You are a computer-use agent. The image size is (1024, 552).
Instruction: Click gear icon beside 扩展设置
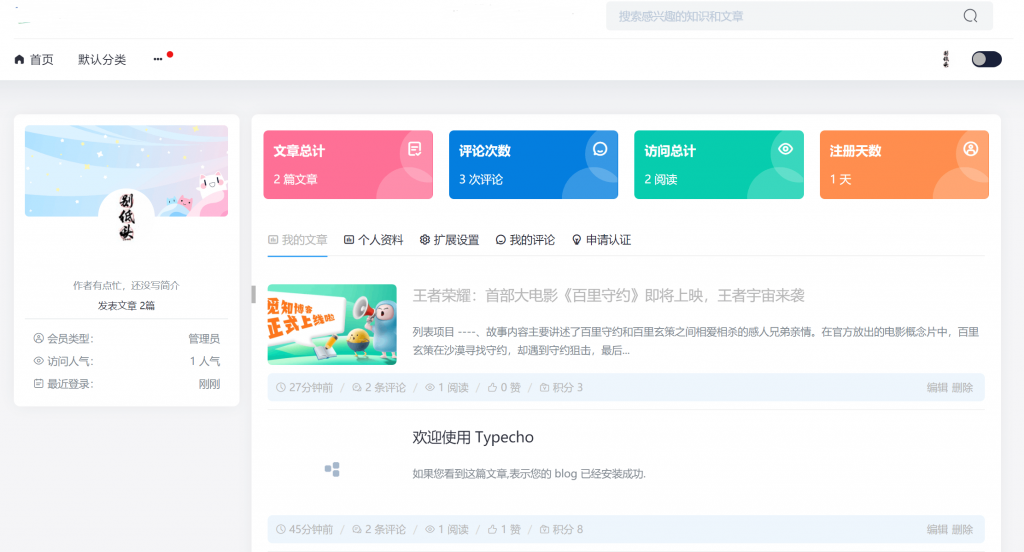(x=424, y=240)
